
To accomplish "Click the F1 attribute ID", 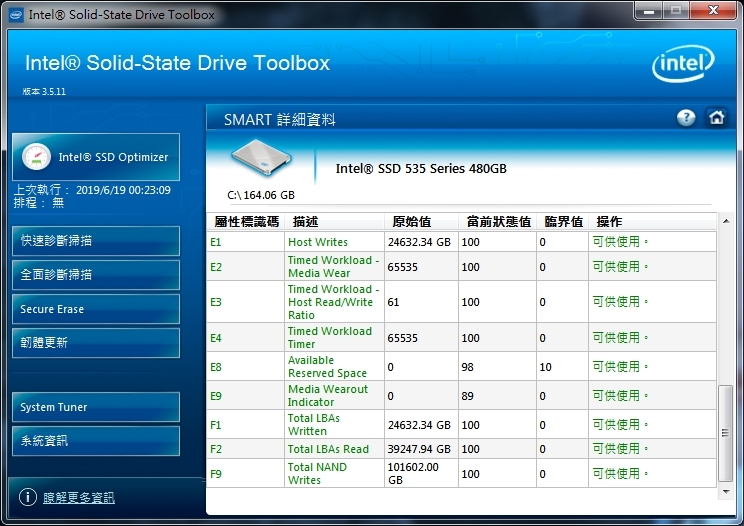I will pyautogui.click(x=215, y=425).
